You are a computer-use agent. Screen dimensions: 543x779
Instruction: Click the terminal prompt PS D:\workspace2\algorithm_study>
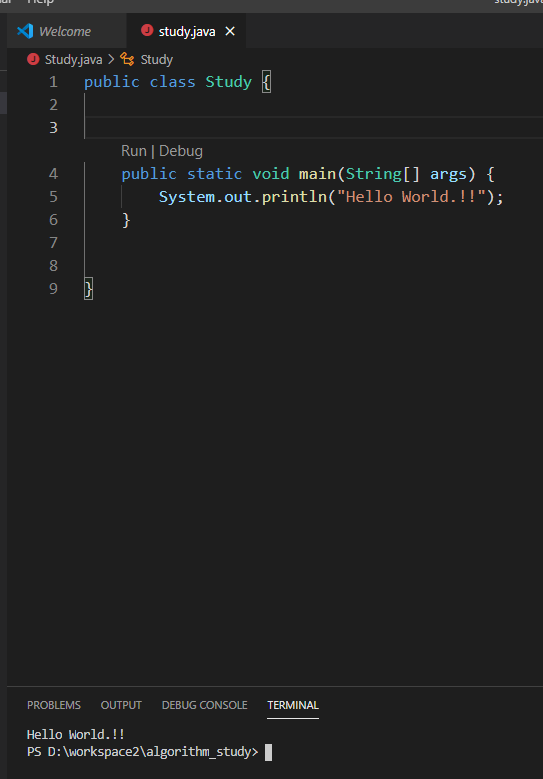(x=143, y=752)
